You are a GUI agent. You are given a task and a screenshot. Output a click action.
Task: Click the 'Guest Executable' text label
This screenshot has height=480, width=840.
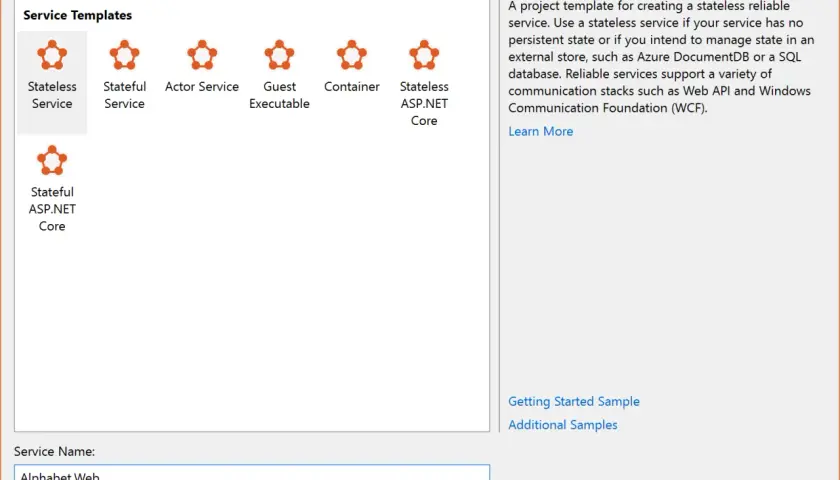[279, 95]
